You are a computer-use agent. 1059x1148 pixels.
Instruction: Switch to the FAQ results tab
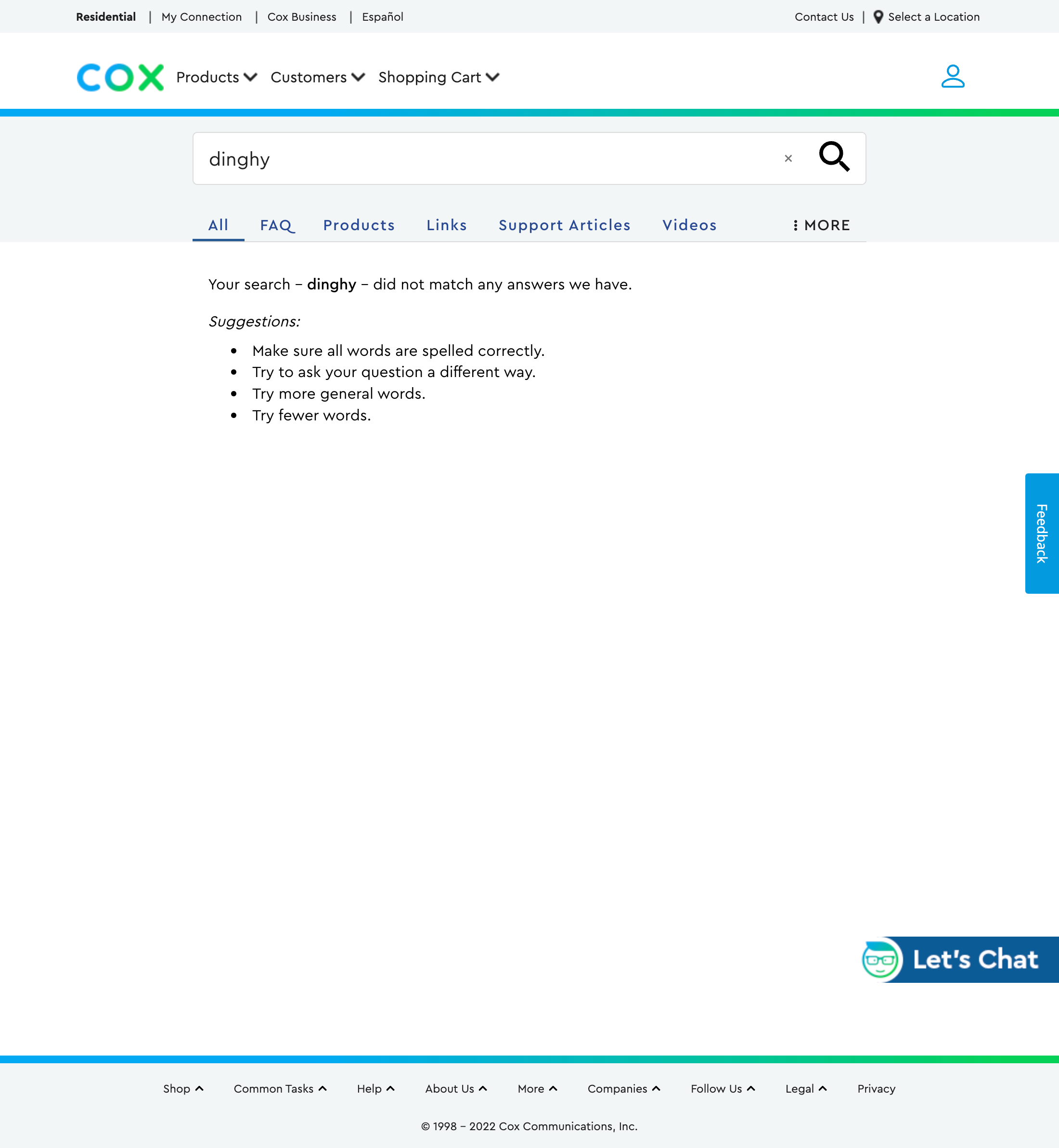click(277, 225)
